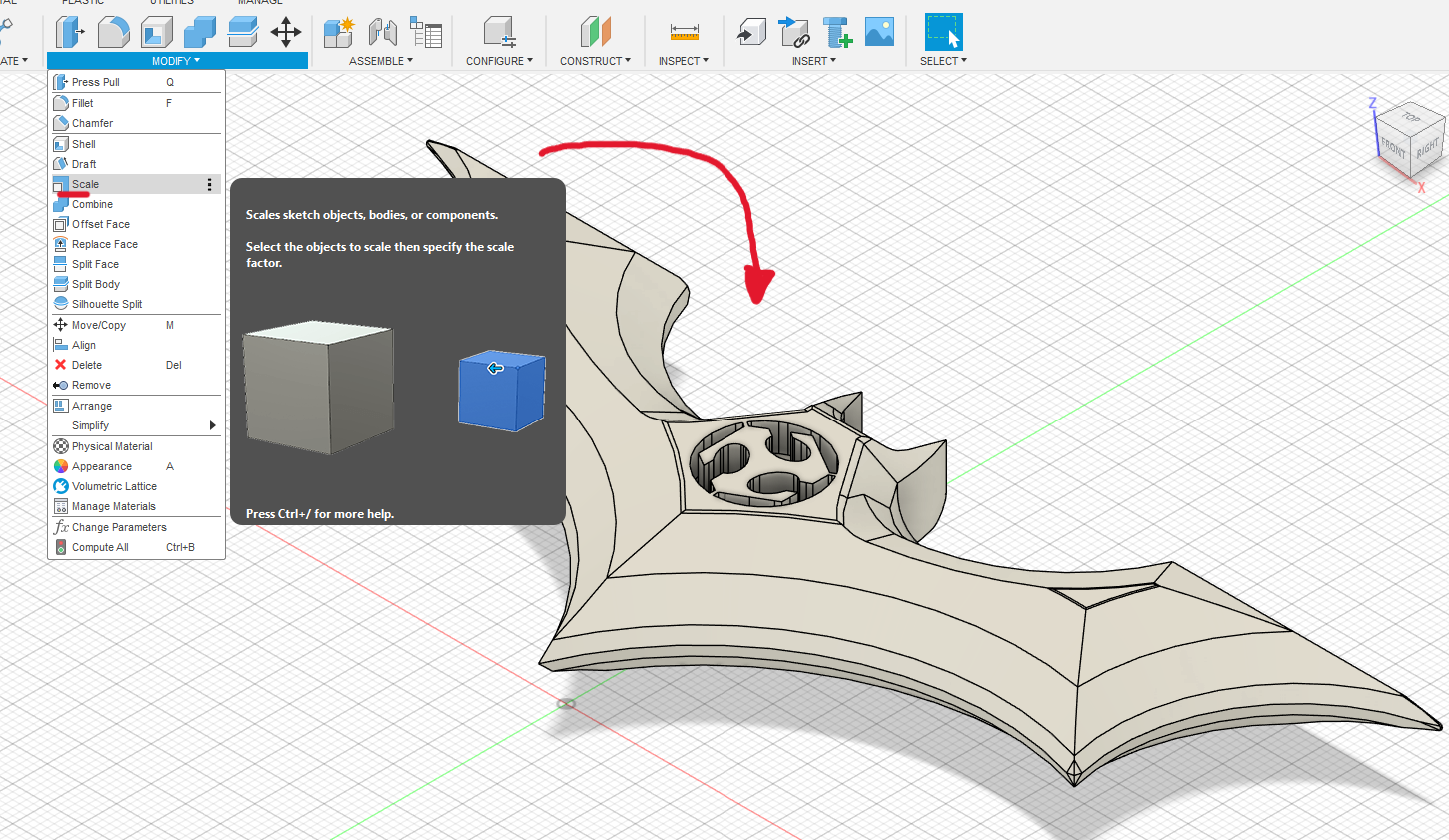
Task: Click the bolt with green plus icon
Action: click(x=837, y=32)
